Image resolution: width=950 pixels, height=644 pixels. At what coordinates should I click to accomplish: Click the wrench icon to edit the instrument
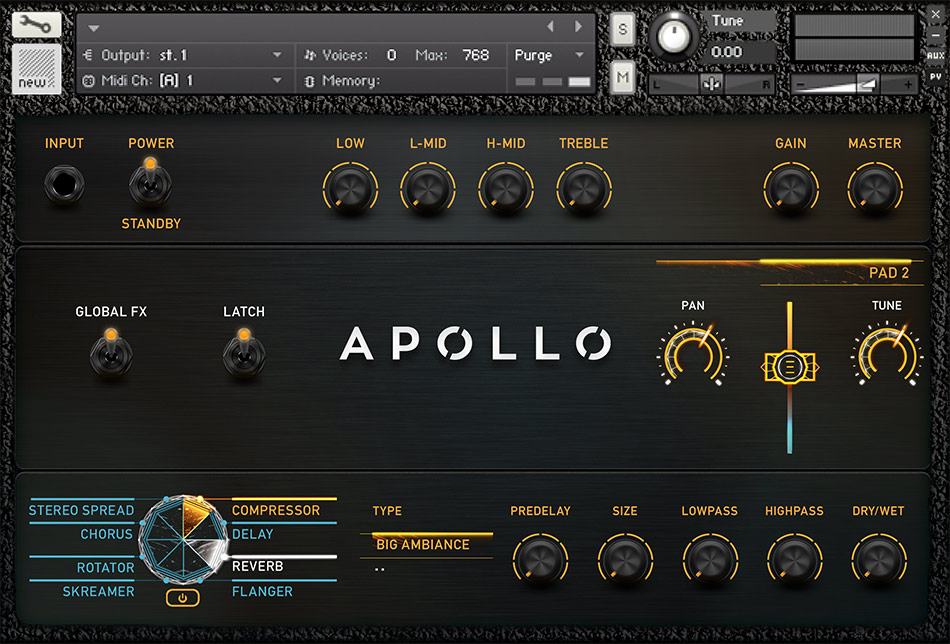[35, 24]
